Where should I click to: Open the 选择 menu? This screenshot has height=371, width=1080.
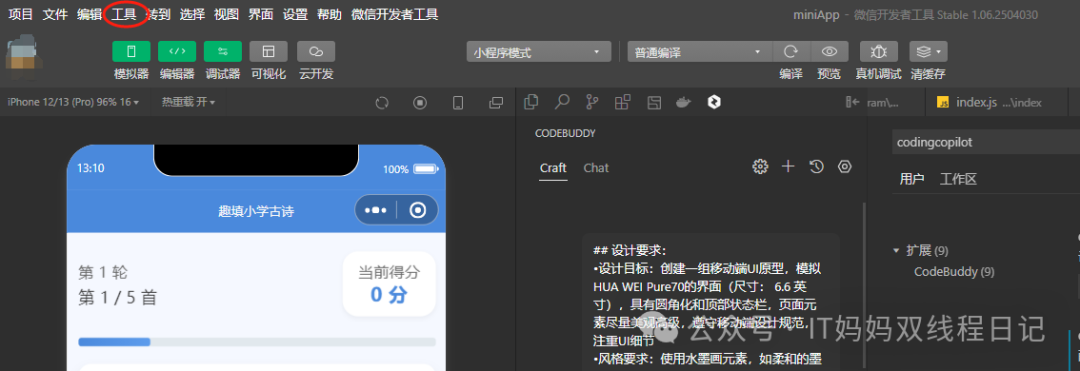(x=192, y=14)
